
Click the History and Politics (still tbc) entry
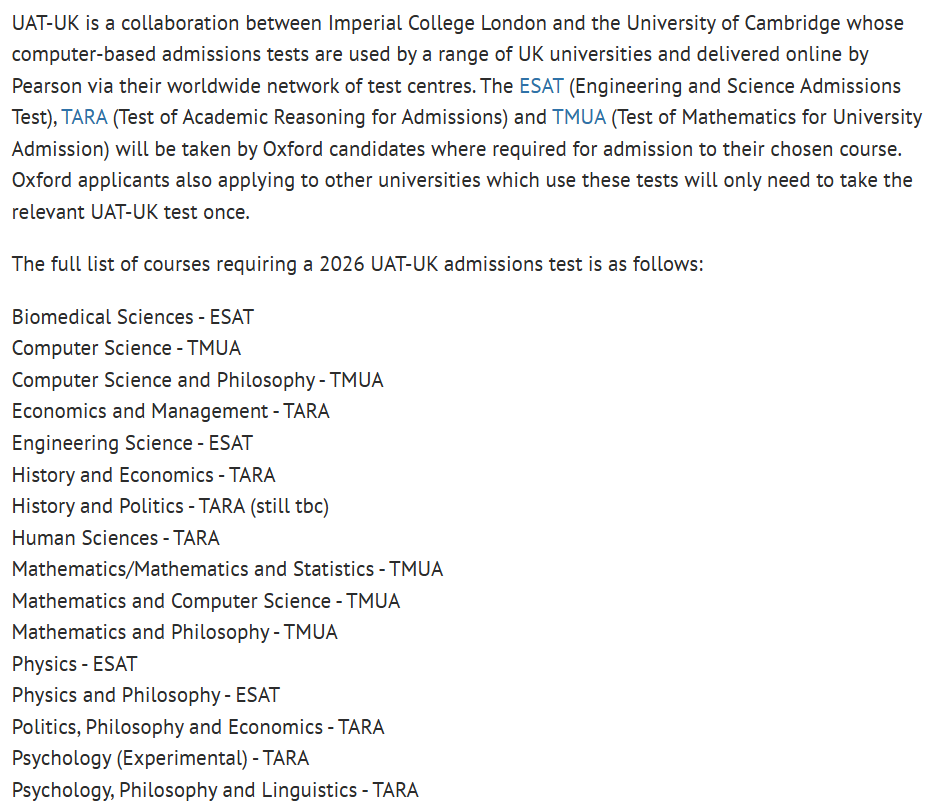pos(170,506)
